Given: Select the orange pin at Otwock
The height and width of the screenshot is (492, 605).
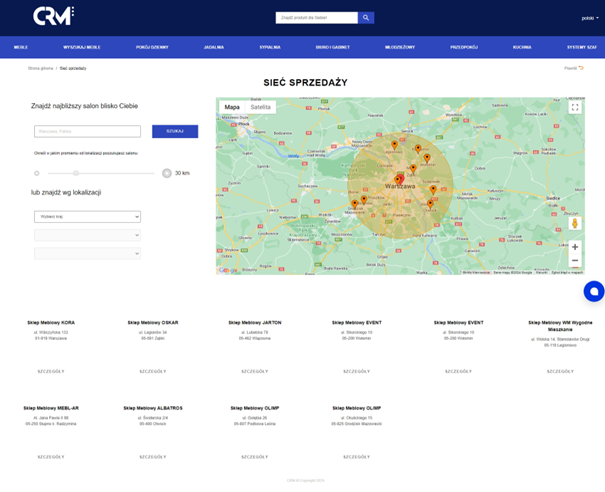Looking at the screenshot, I should click(x=430, y=204).
